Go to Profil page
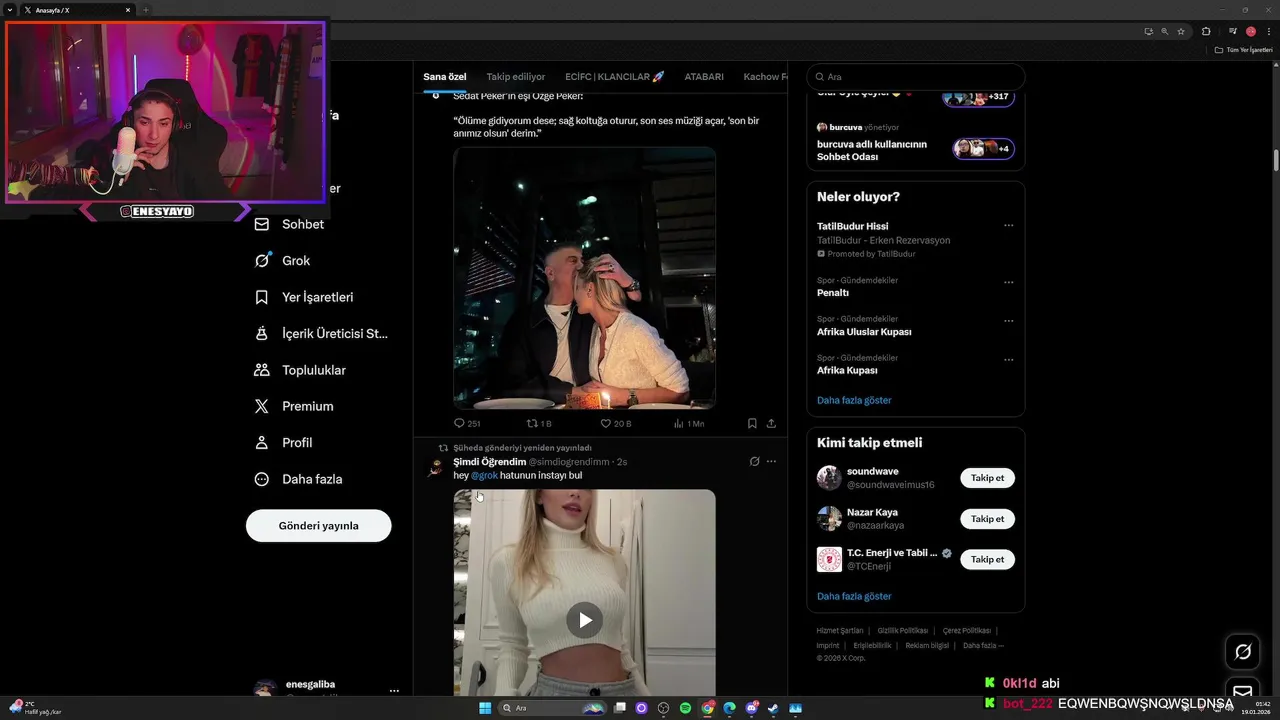The height and width of the screenshot is (720, 1280). [x=284, y=442]
